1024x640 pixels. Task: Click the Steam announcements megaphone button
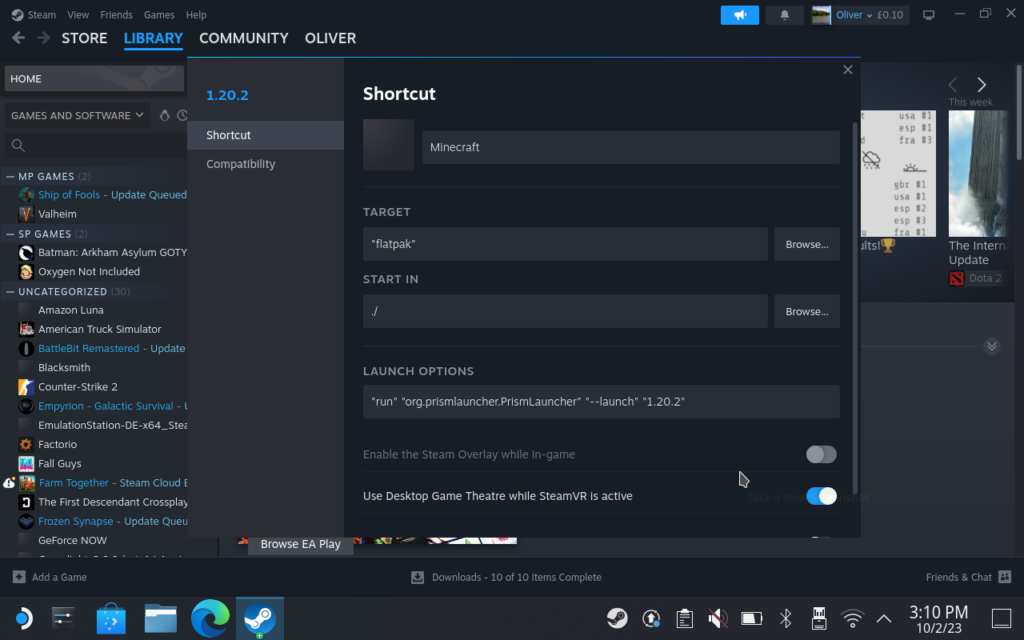click(739, 15)
